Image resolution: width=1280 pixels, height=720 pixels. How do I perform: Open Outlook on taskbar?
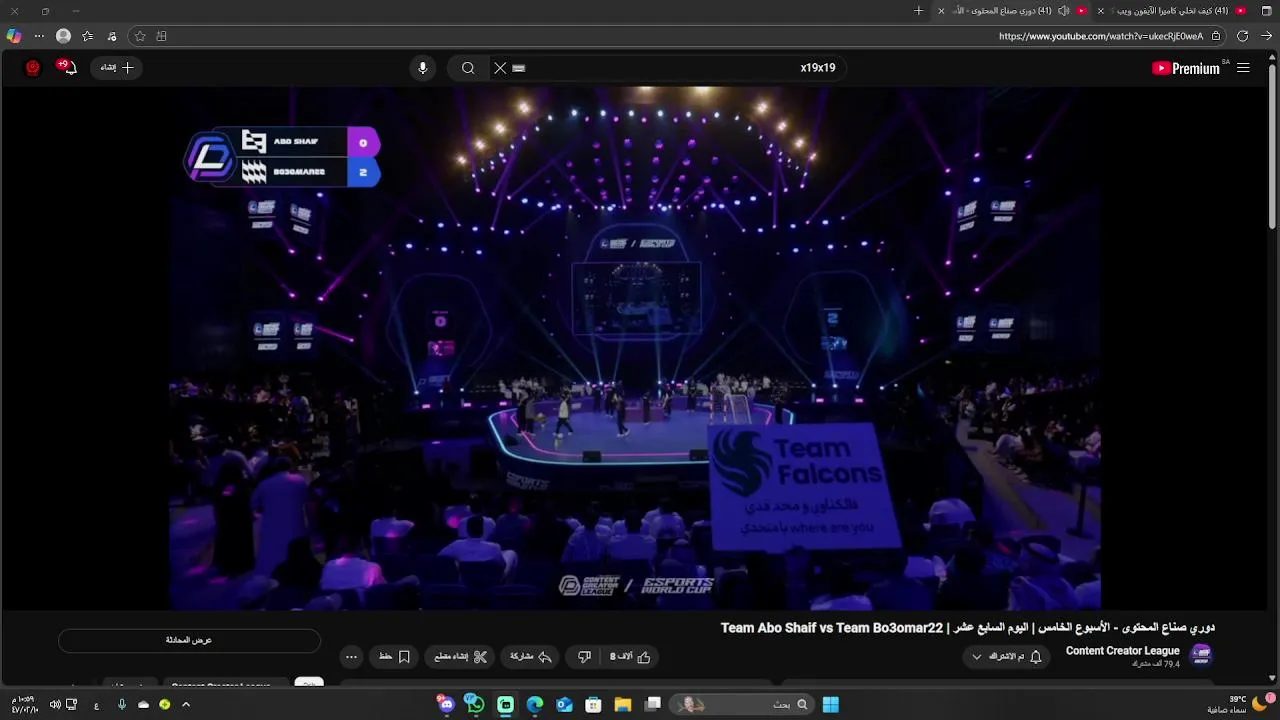click(x=564, y=705)
